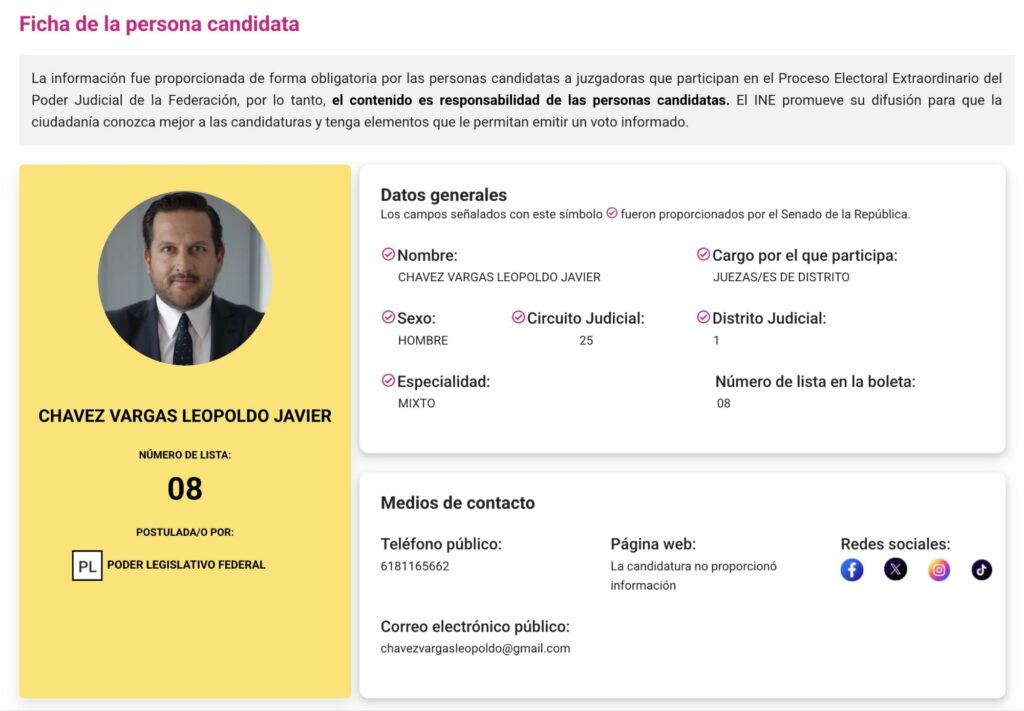Open the candidate's X (Twitter) icon
Screen dimensions: 1024x711
[895, 570]
